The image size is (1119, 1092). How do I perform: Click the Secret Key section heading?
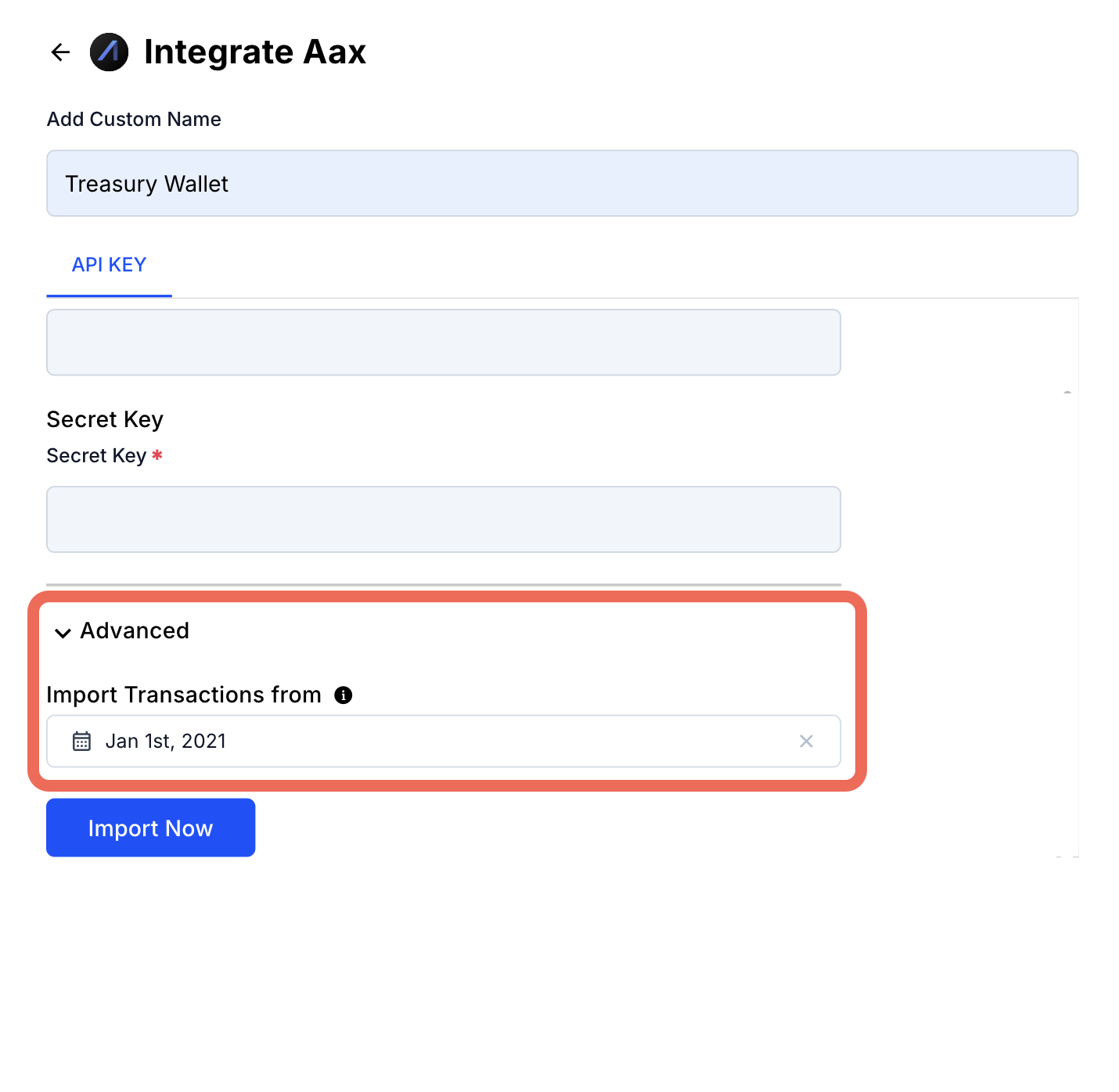[105, 419]
